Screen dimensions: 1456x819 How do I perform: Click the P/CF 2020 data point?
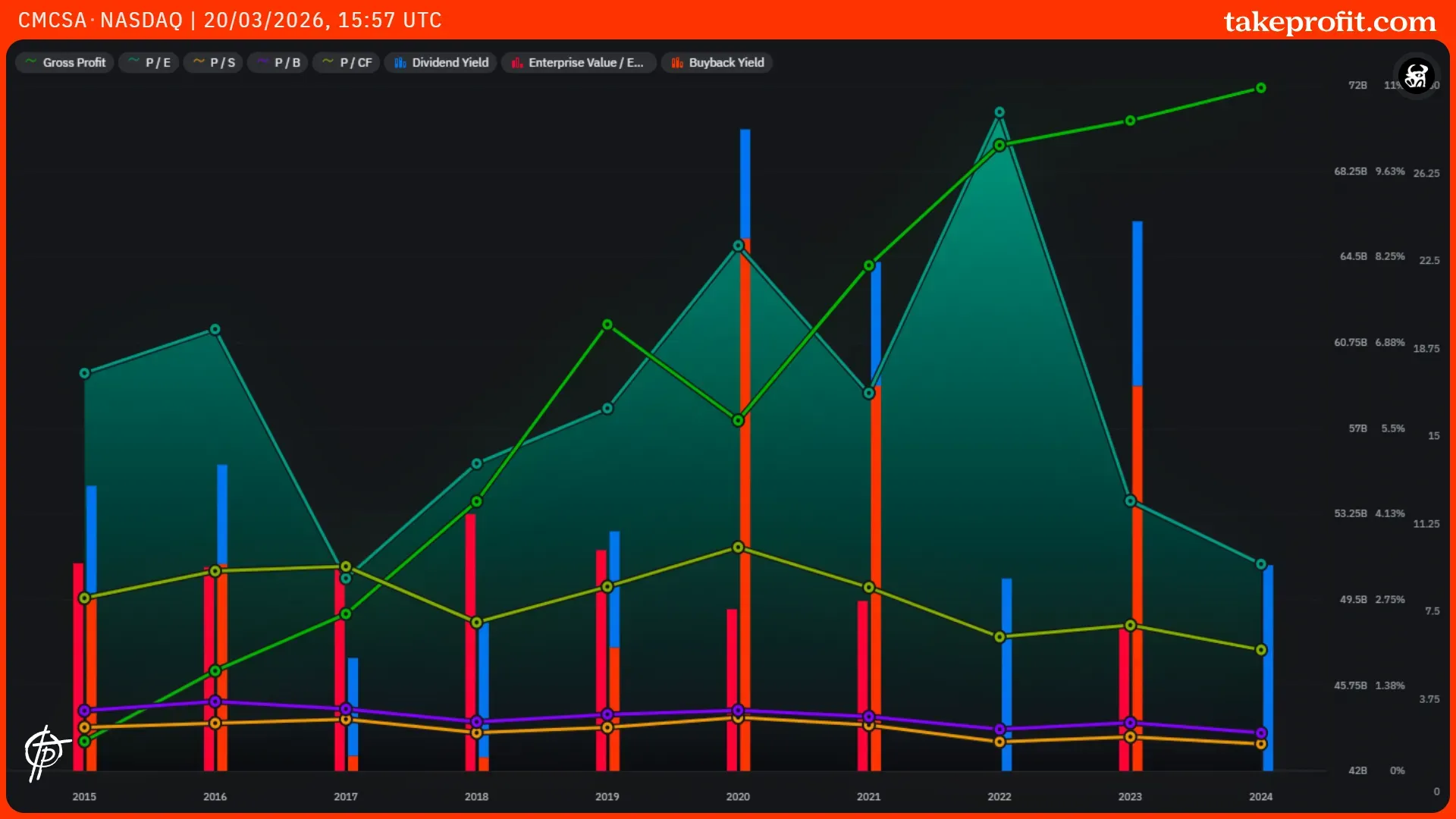click(x=738, y=548)
